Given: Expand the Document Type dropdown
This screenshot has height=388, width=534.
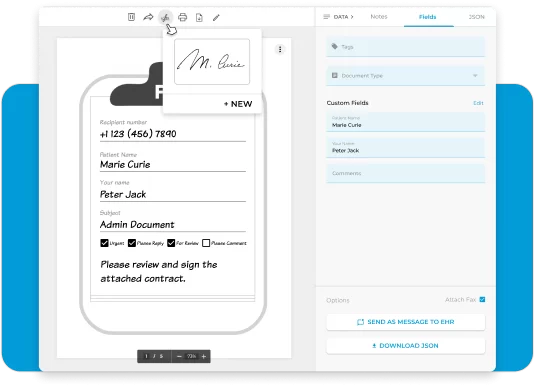Looking at the screenshot, I should (x=475, y=76).
